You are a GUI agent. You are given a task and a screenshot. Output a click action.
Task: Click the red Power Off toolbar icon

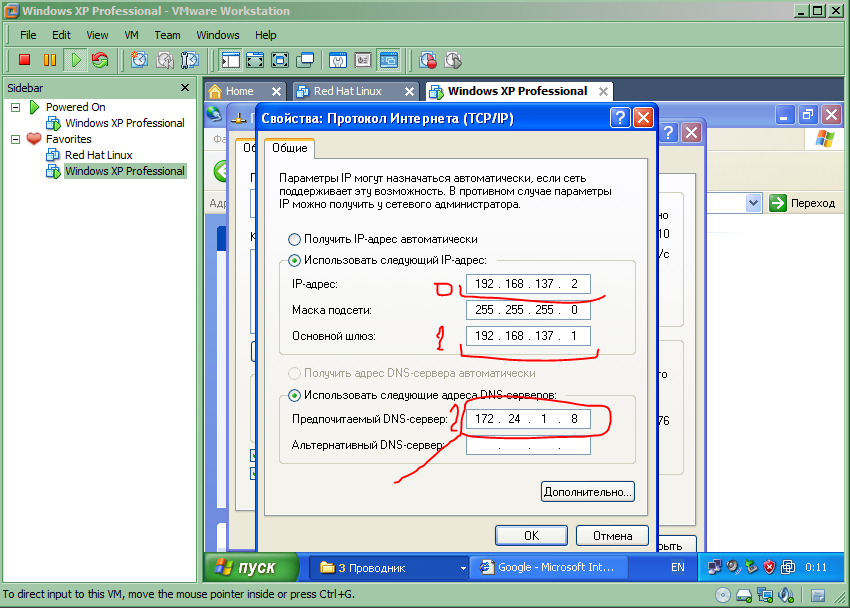pyautogui.click(x=24, y=60)
